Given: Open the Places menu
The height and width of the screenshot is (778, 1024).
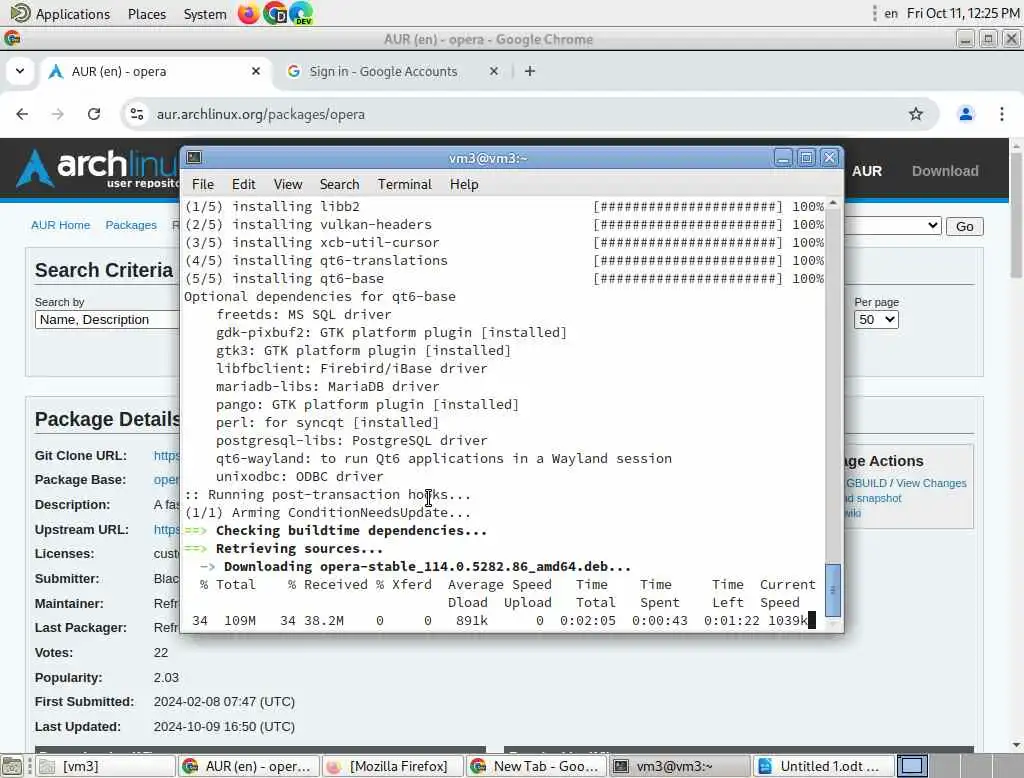Looking at the screenshot, I should [x=147, y=14].
